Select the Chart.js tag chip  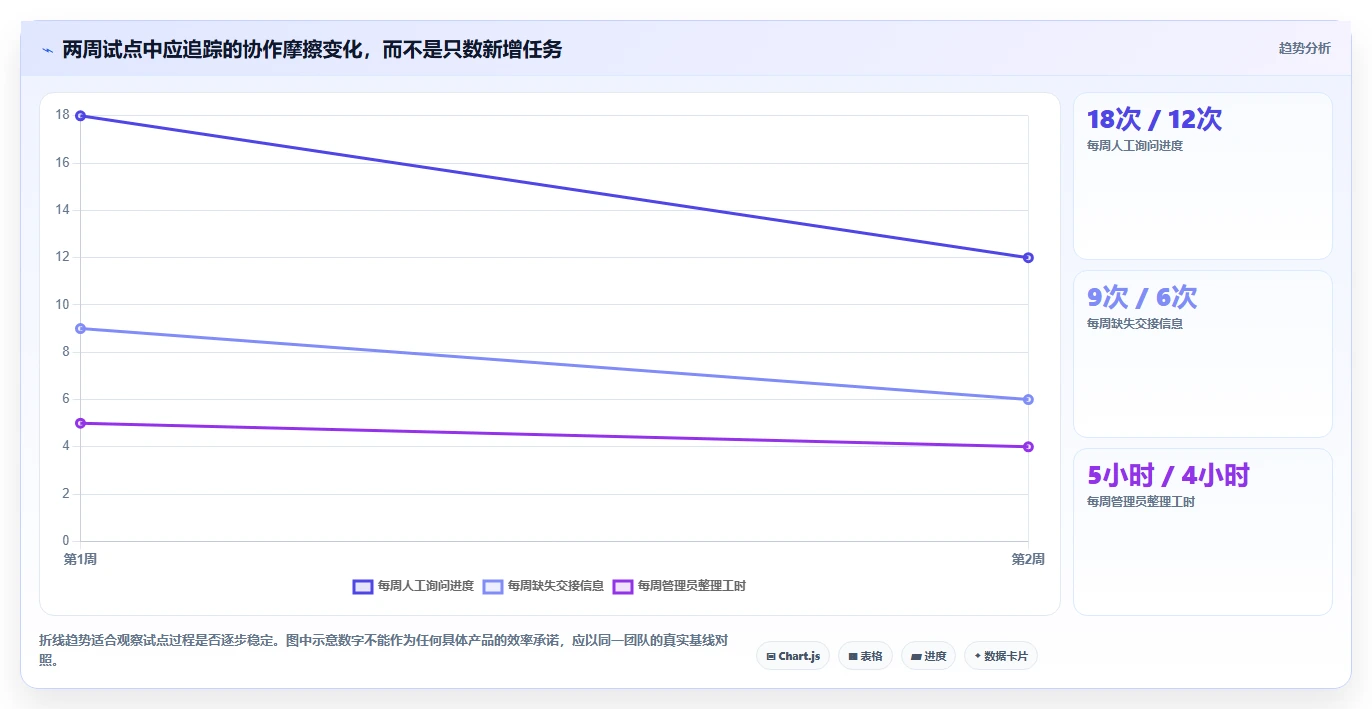793,656
